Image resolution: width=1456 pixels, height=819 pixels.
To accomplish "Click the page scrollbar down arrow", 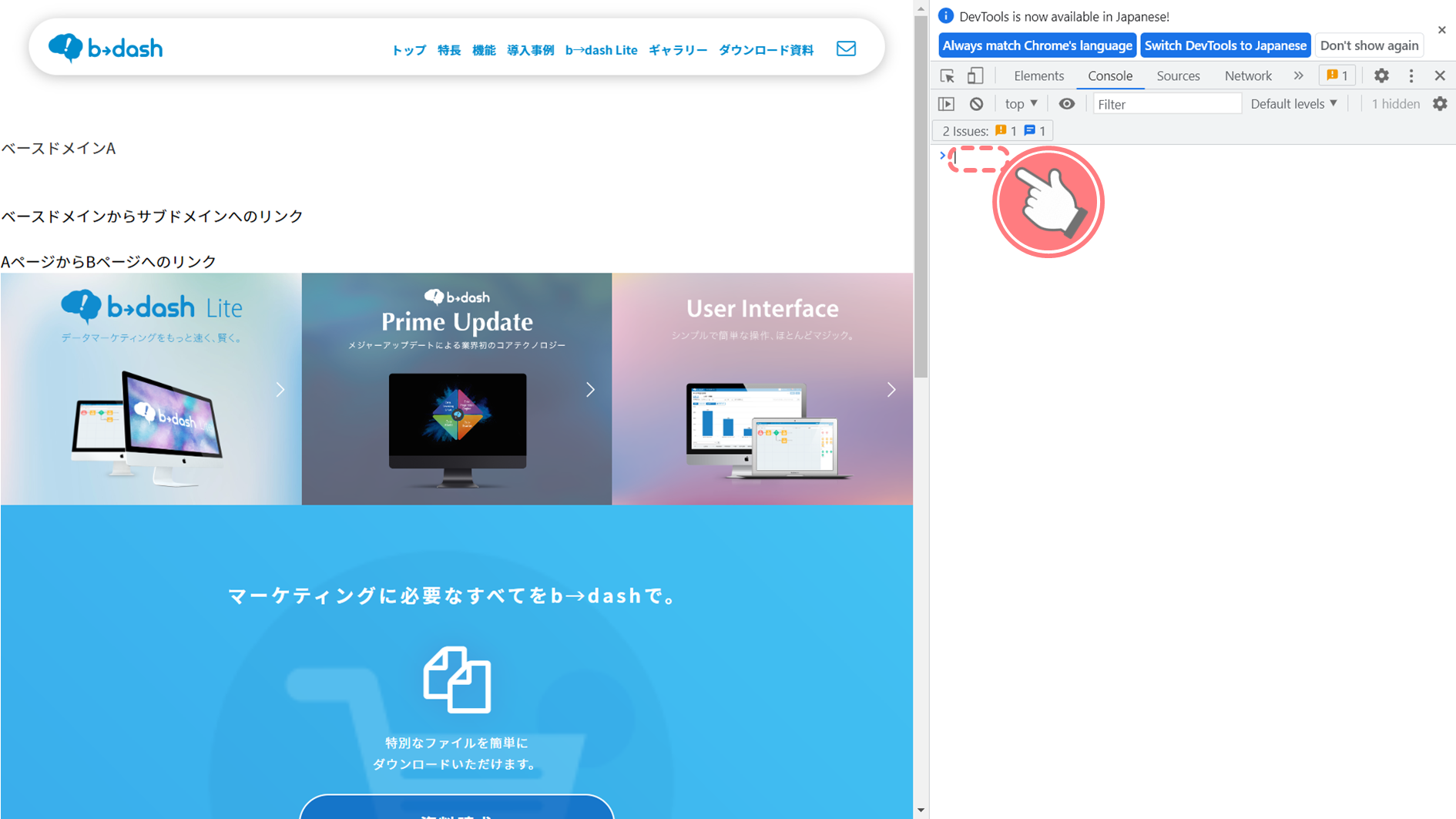I will tap(921, 811).
